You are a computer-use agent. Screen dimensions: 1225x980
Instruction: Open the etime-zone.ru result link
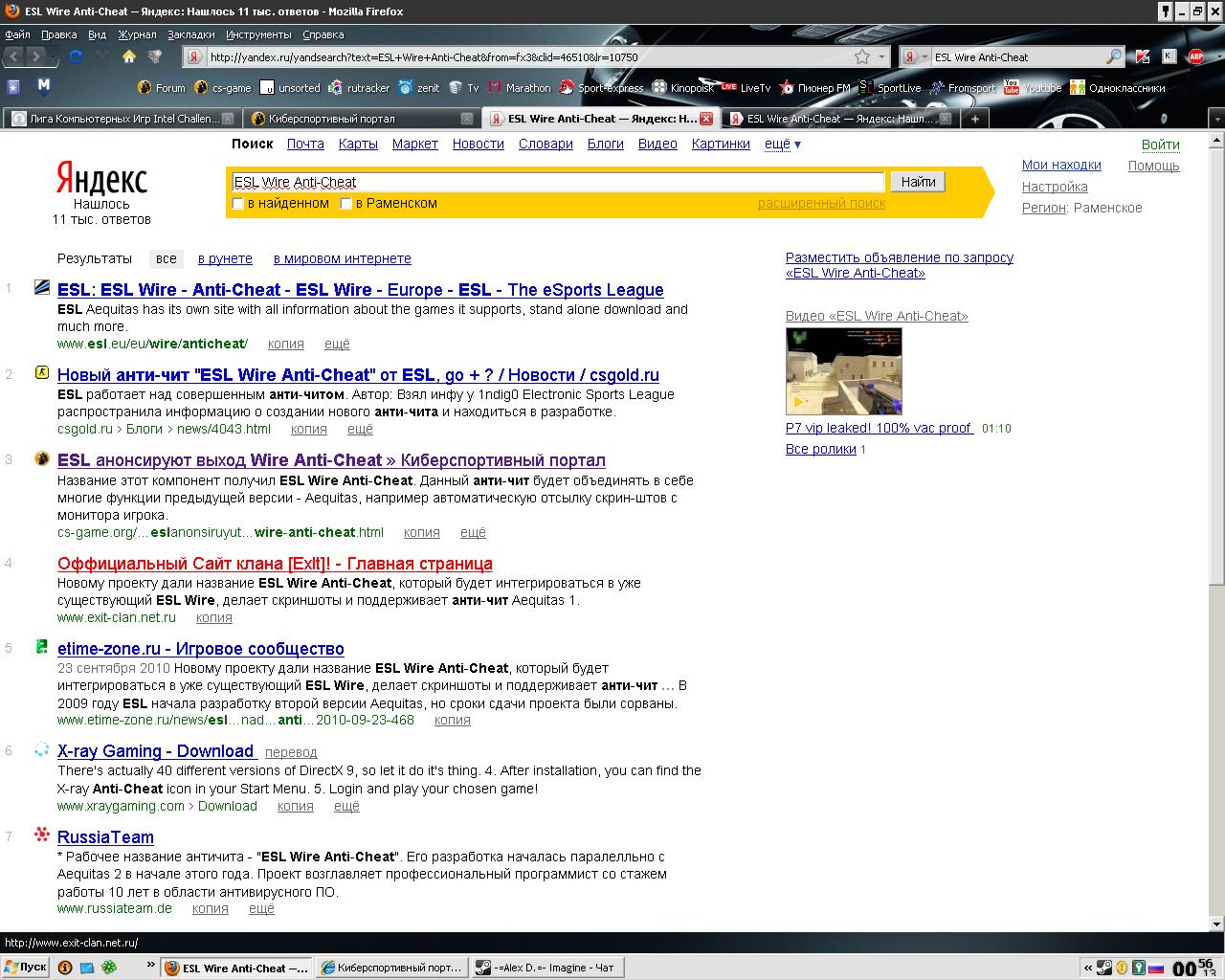tap(201, 649)
